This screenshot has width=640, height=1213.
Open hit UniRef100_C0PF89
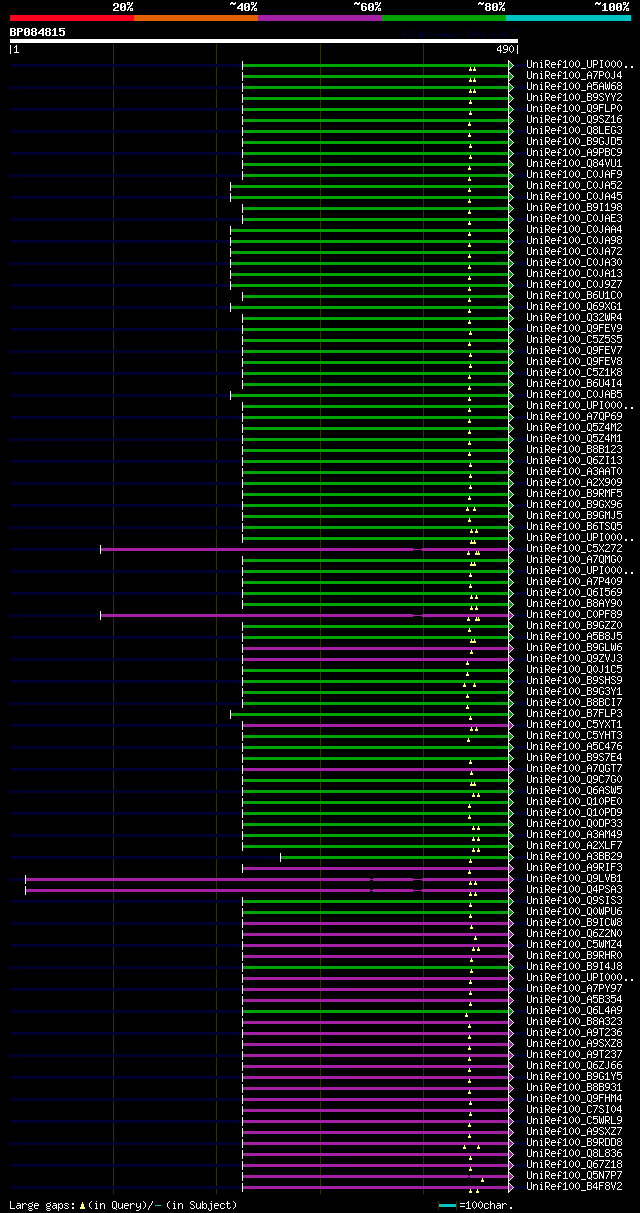[x=574, y=614]
